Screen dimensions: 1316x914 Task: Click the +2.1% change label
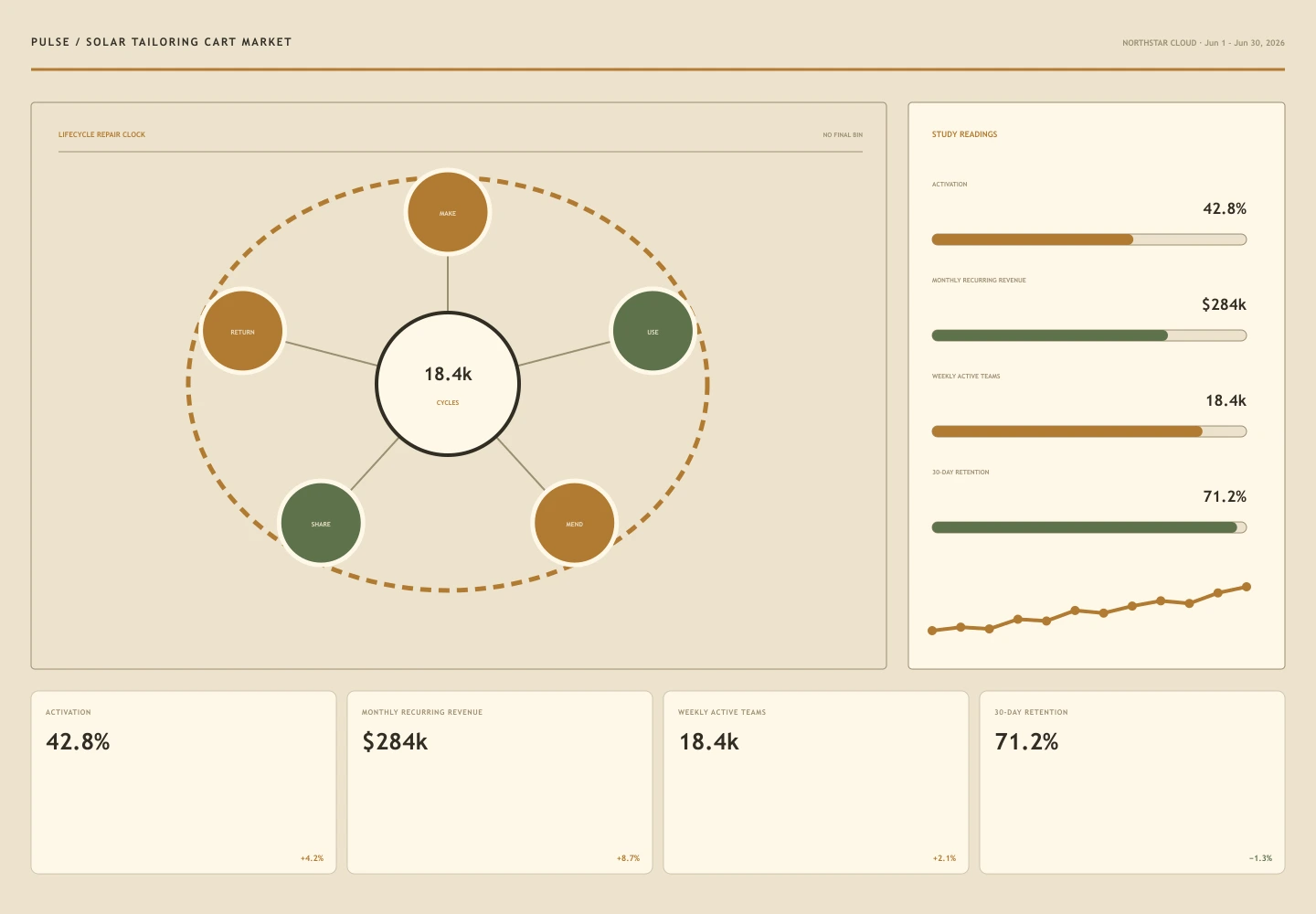944,858
